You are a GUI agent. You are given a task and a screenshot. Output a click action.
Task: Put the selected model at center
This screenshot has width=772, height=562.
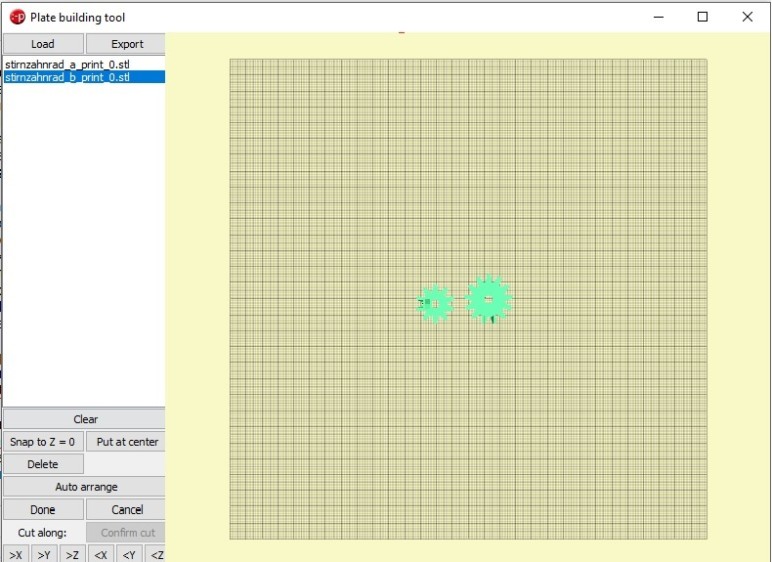[126, 442]
